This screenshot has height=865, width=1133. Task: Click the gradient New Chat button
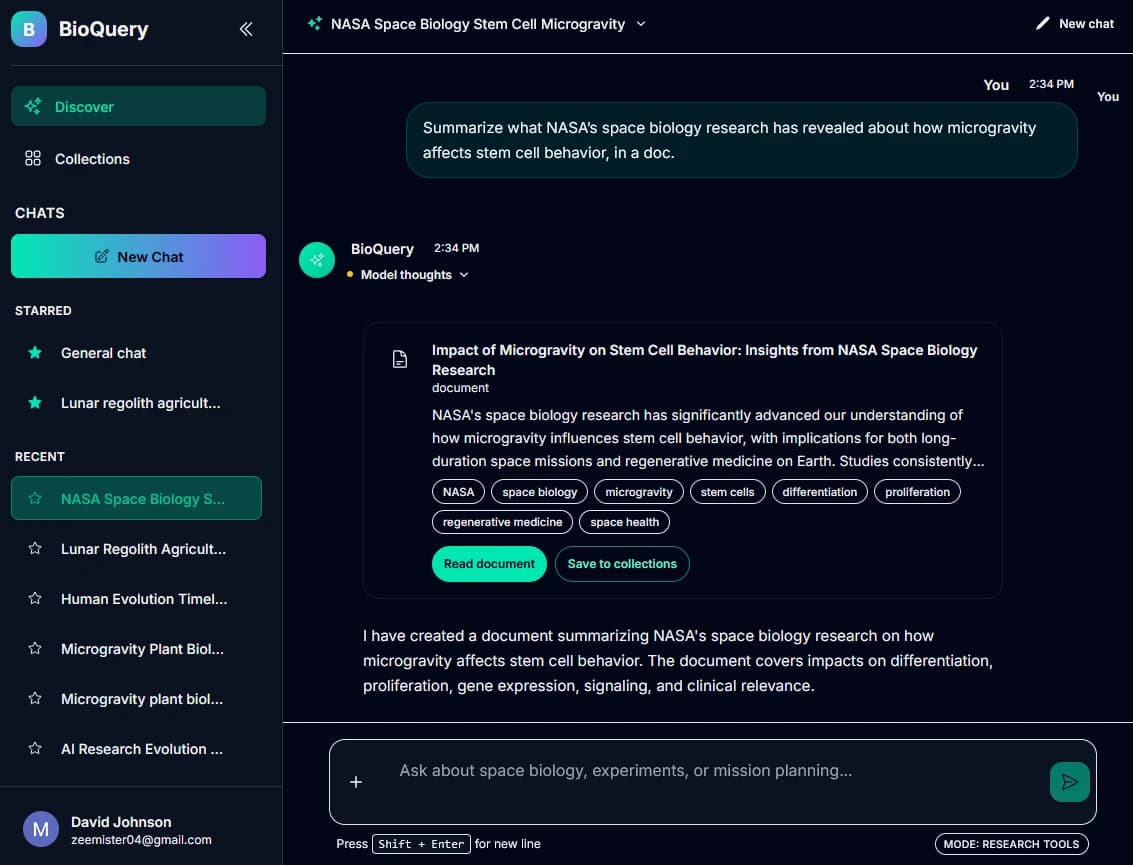[138, 256]
